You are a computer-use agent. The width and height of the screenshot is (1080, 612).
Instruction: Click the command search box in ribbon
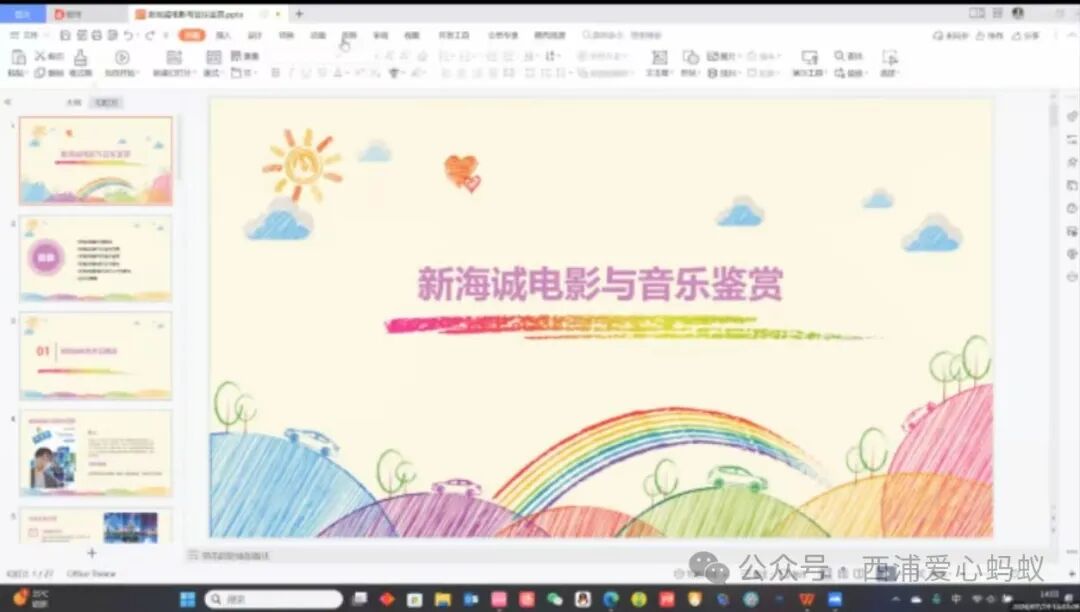click(x=622, y=35)
